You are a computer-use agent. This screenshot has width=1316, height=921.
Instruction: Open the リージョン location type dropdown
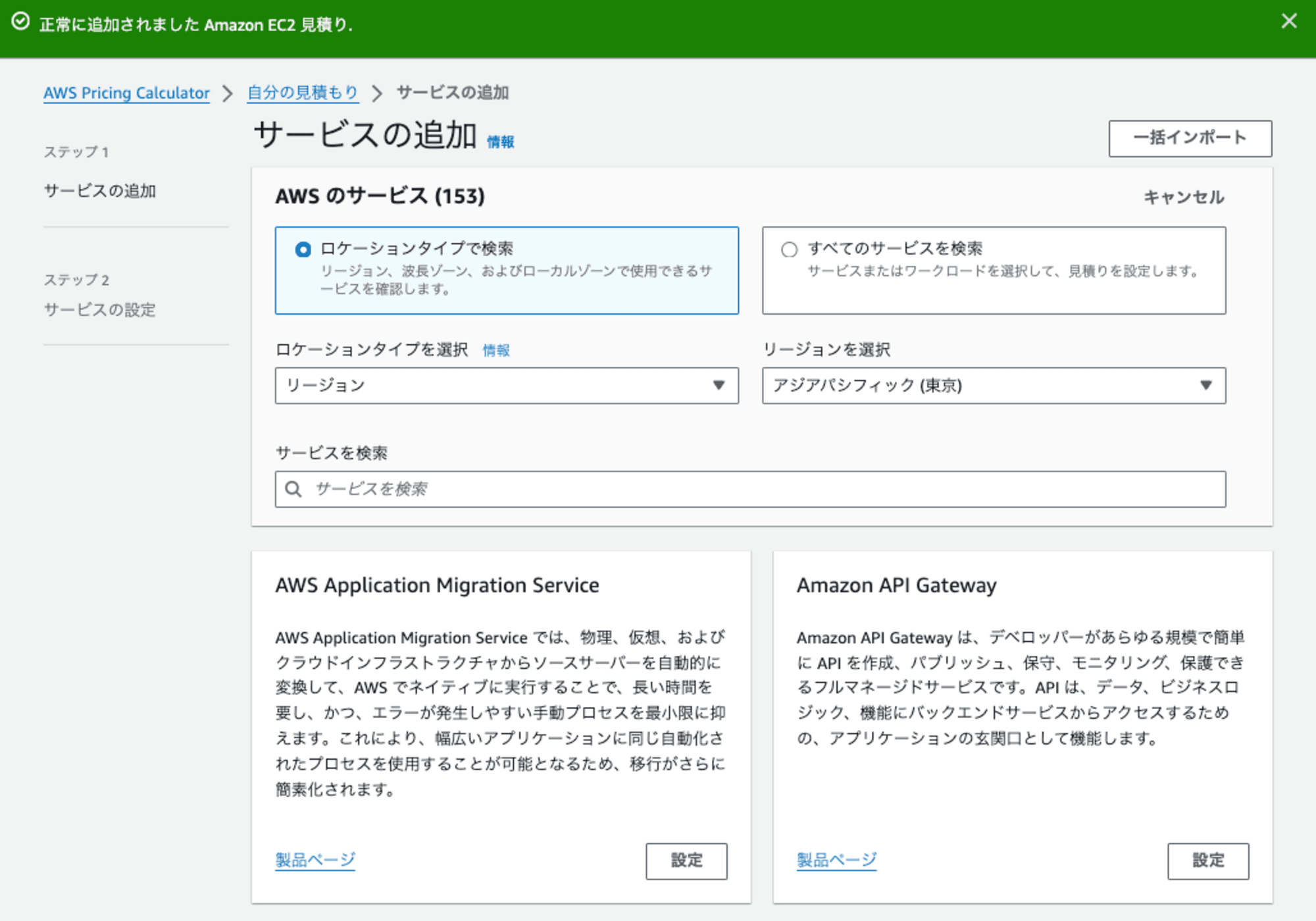point(507,385)
